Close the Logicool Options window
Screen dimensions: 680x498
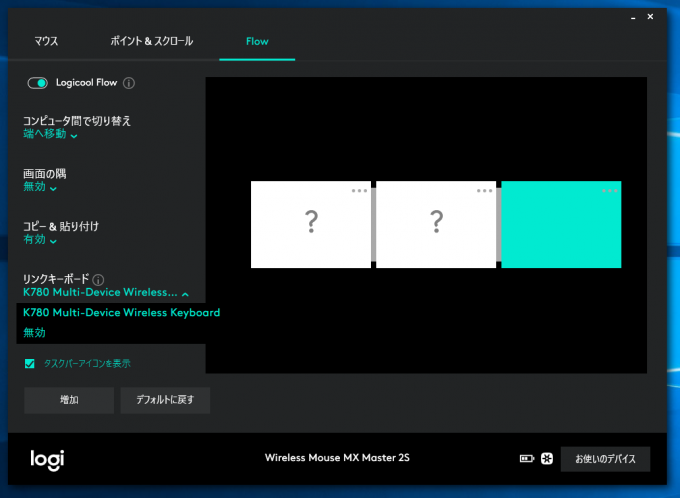pyautogui.click(x=650, y=16)
